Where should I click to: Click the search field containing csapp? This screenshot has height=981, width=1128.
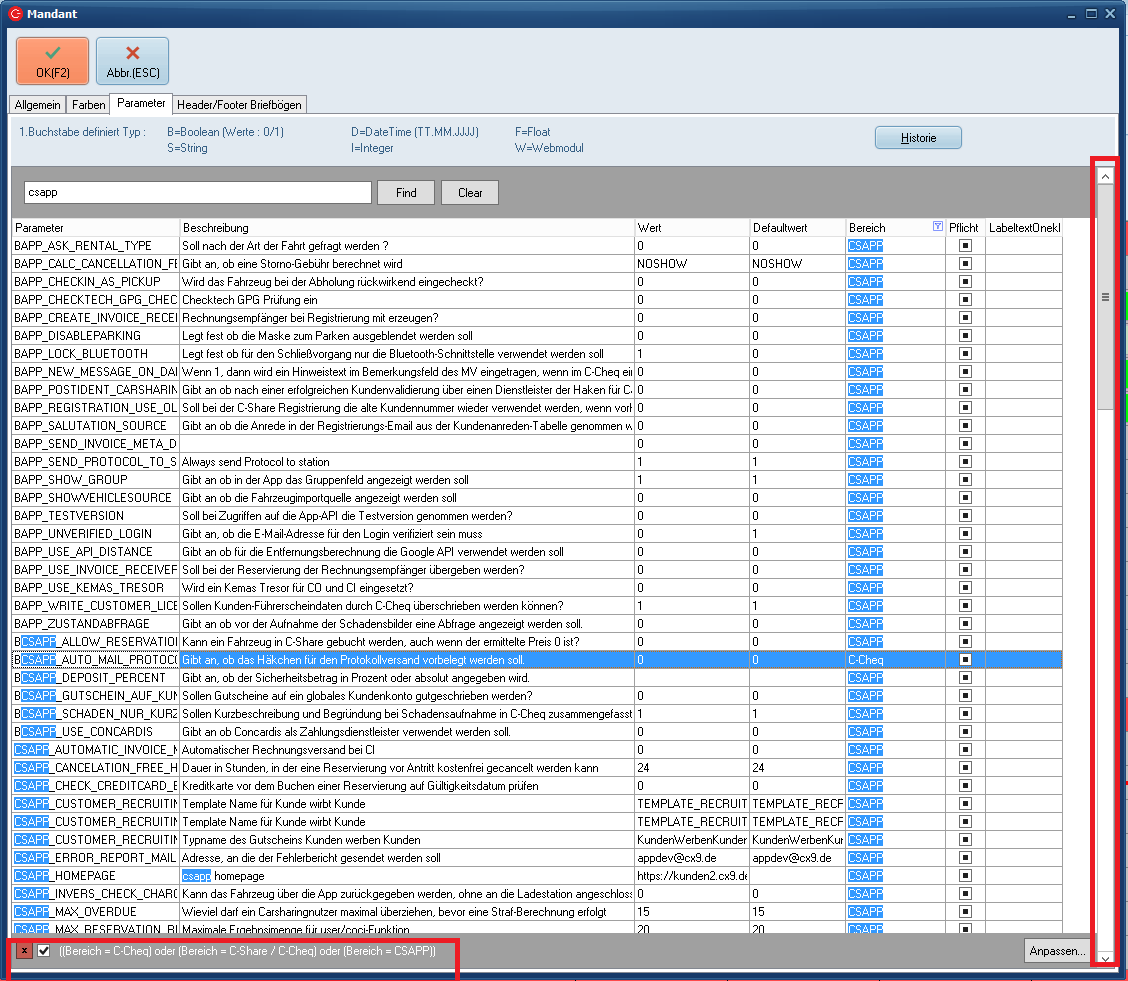click(197, 193)
